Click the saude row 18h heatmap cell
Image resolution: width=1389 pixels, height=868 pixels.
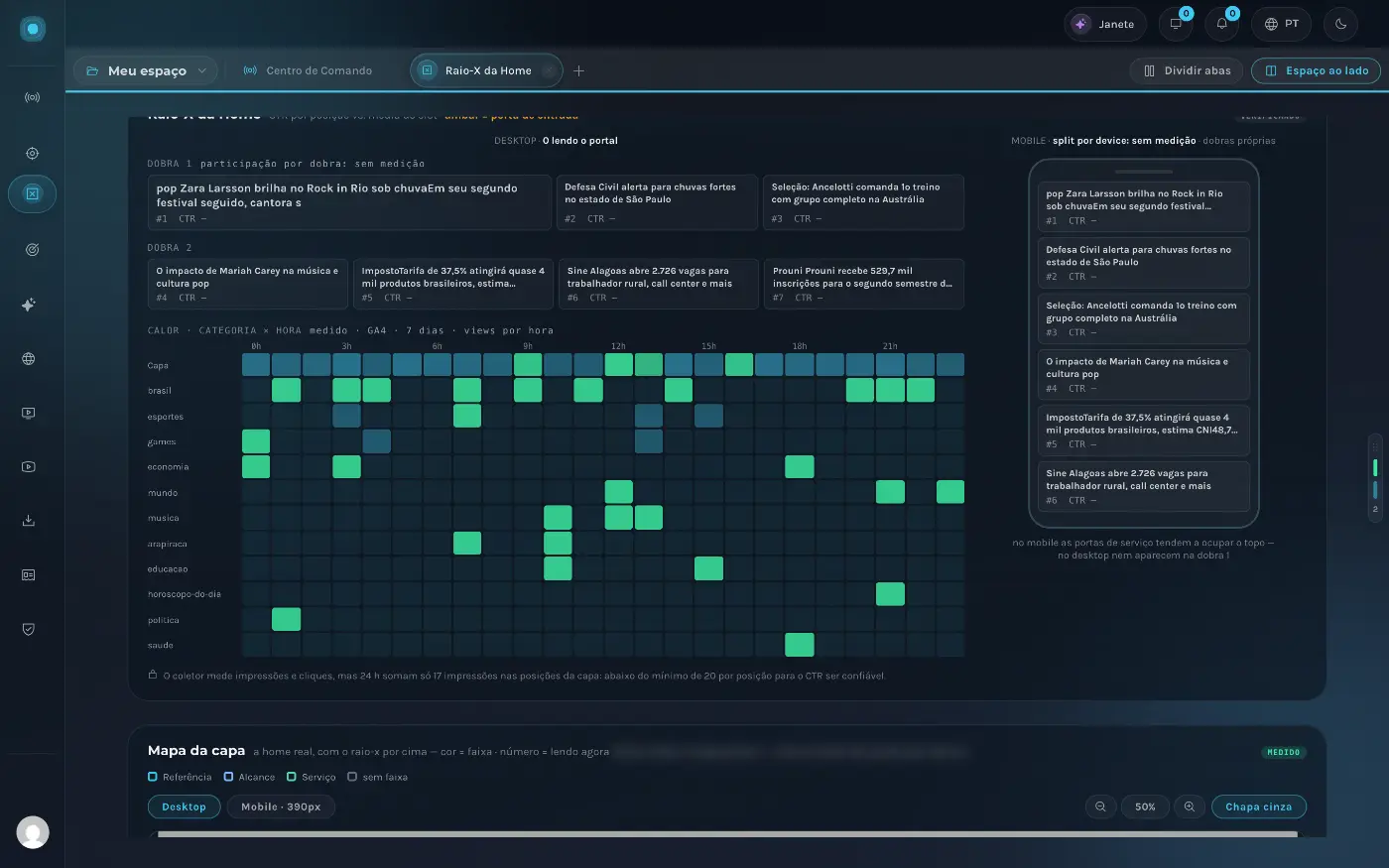tap(800, 645)
